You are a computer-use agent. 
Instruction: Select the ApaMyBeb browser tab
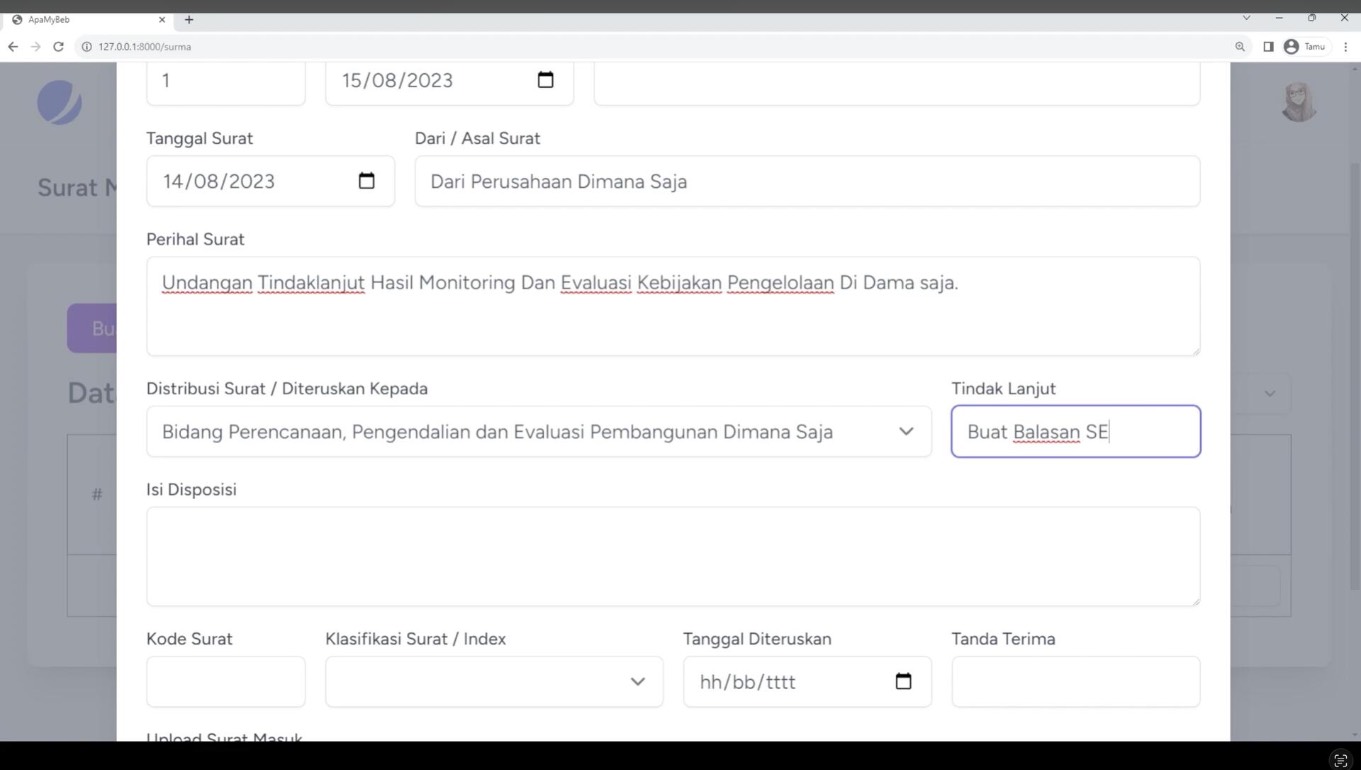coord(88,20)
